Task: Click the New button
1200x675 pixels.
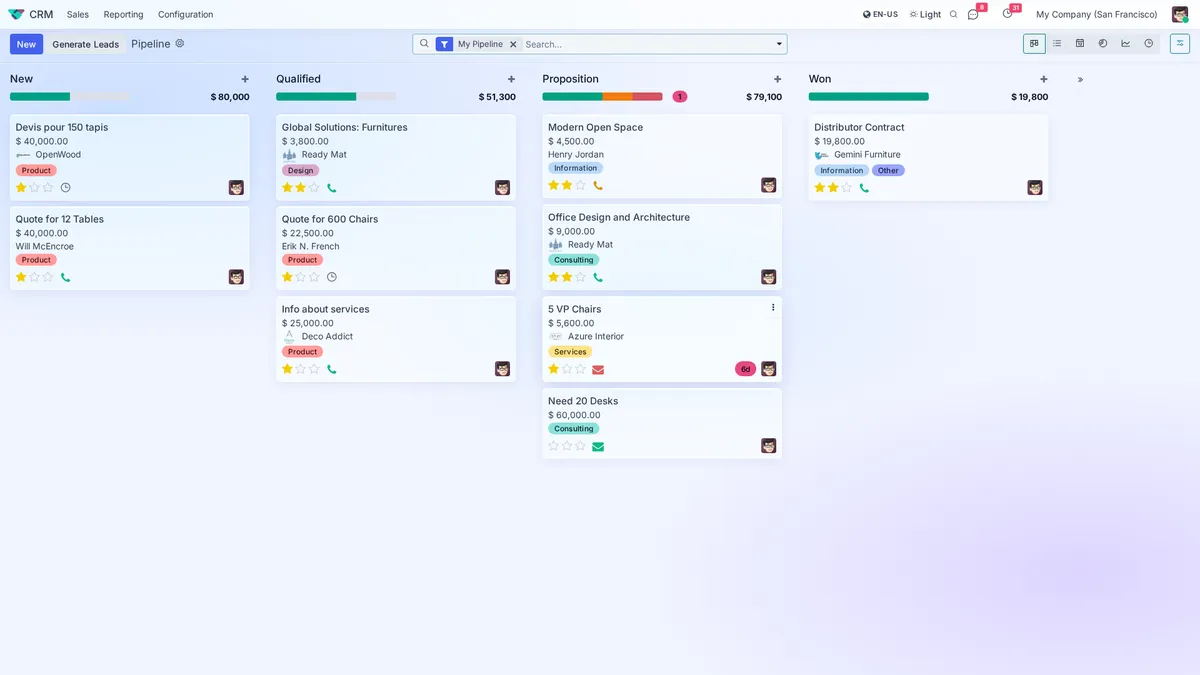Action: [x=26, y=43]
